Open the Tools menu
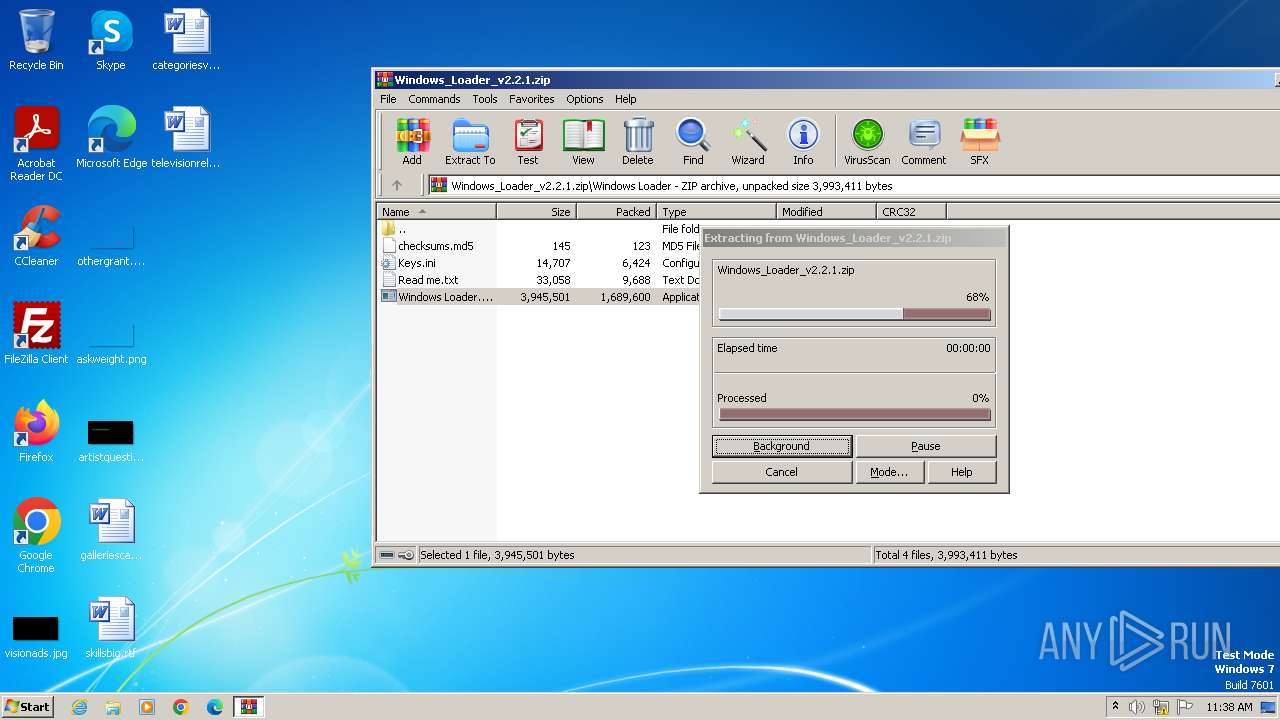This screenshot has height=720, width=1280. pos(485,99)
